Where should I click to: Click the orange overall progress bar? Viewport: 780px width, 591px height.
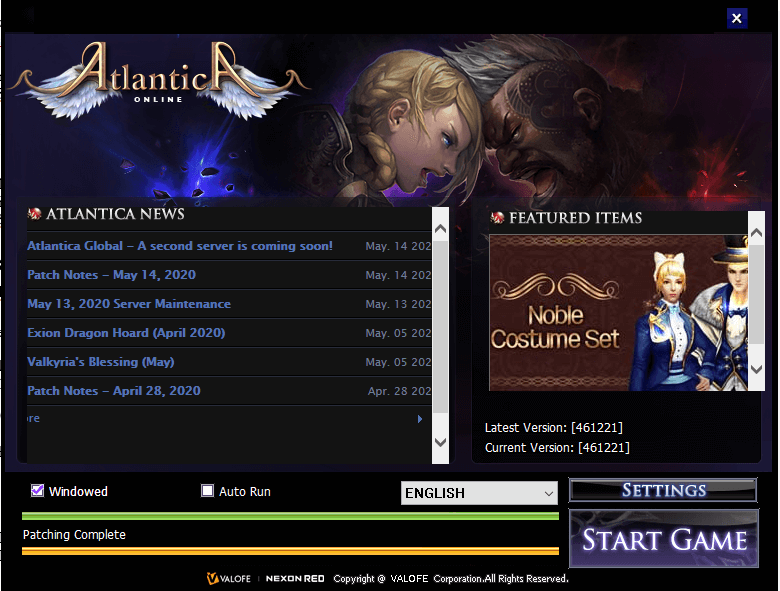290,551
